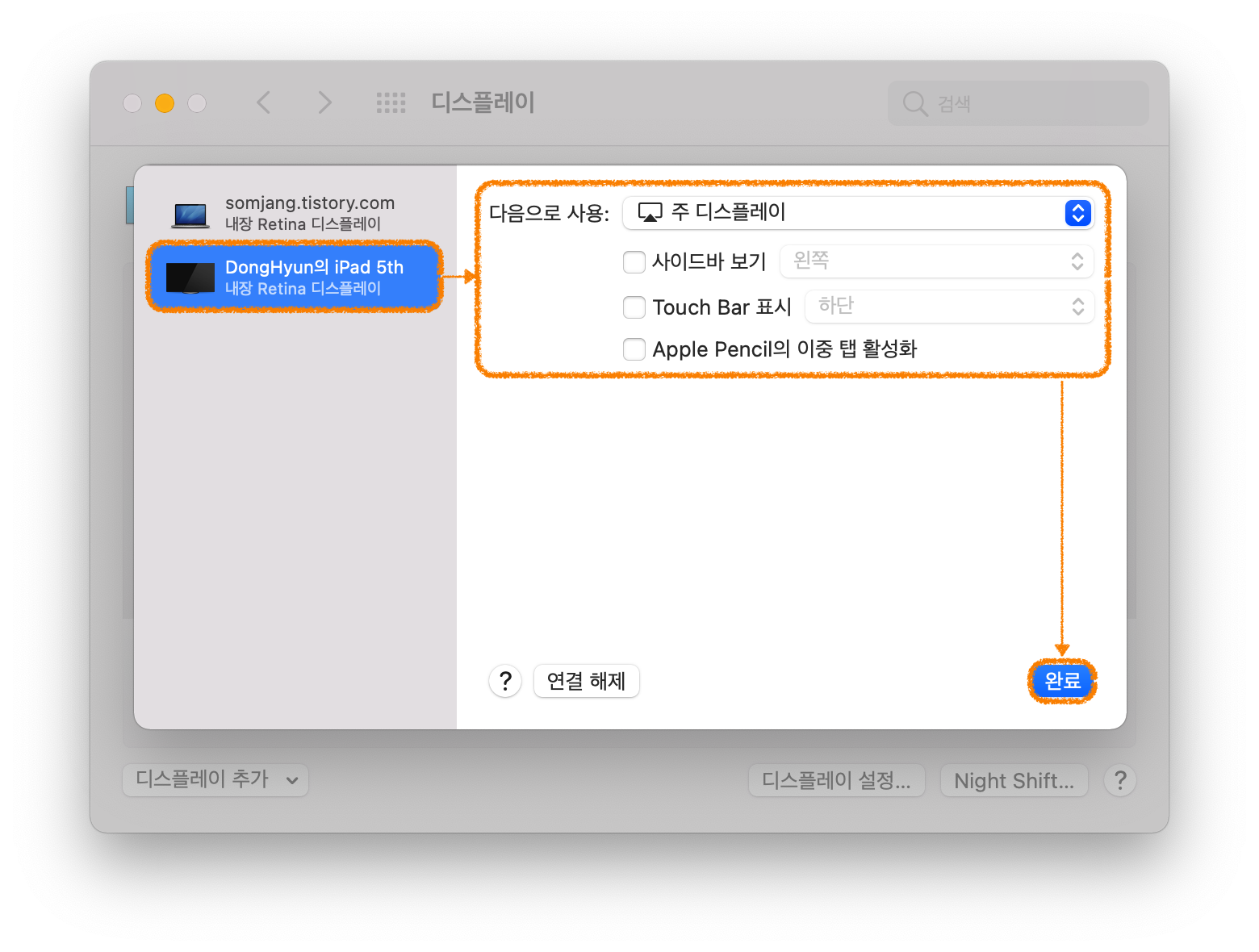Select the somjang.tistory.com display
Image resolution: width=1259 pixels, height=952 pixels.
(295, 213)
